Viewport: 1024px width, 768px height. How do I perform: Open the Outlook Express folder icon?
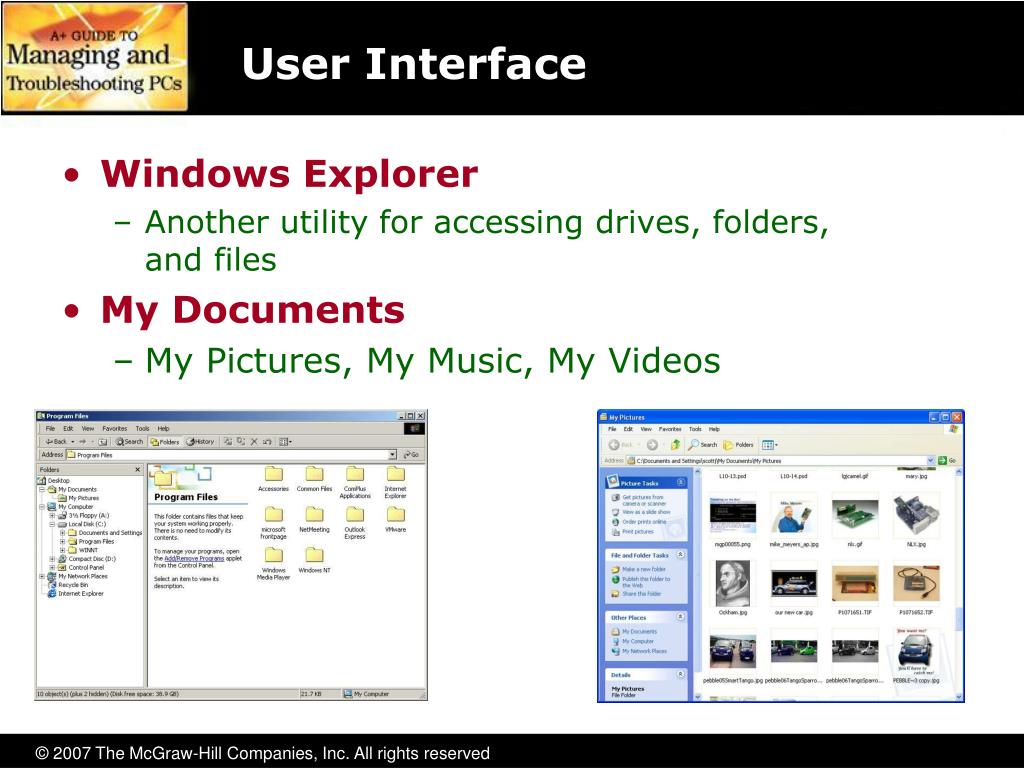355,515
